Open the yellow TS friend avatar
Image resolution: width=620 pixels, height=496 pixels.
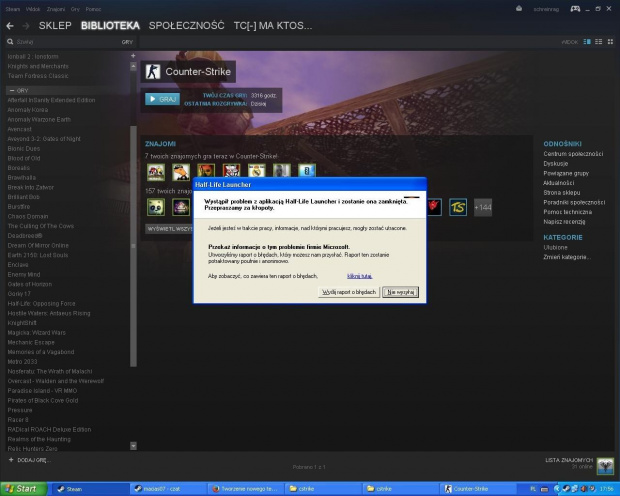pyautogui.click(x=458, y=207)
